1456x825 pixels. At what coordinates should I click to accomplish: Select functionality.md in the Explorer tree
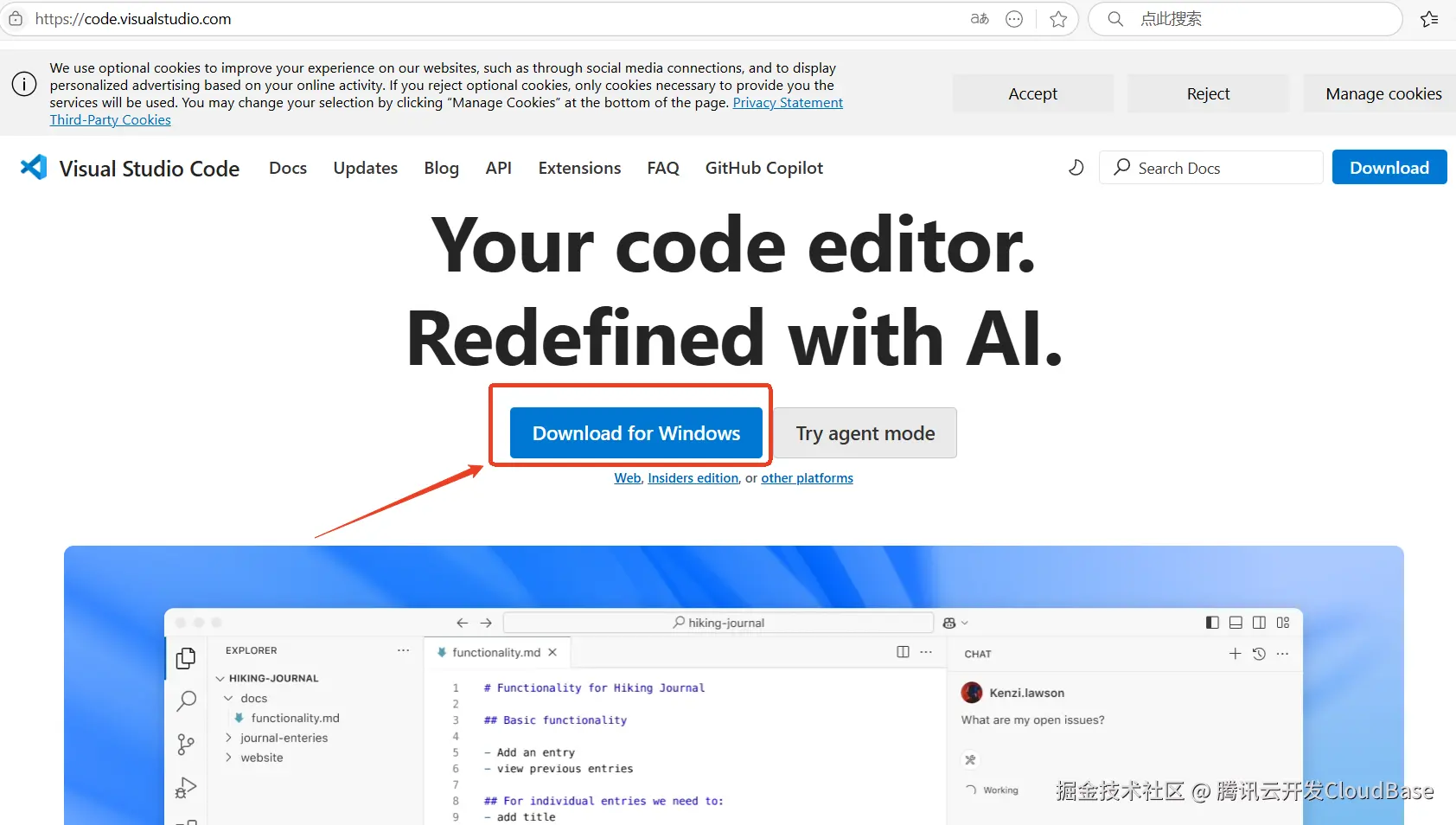(x=295, y=718)
